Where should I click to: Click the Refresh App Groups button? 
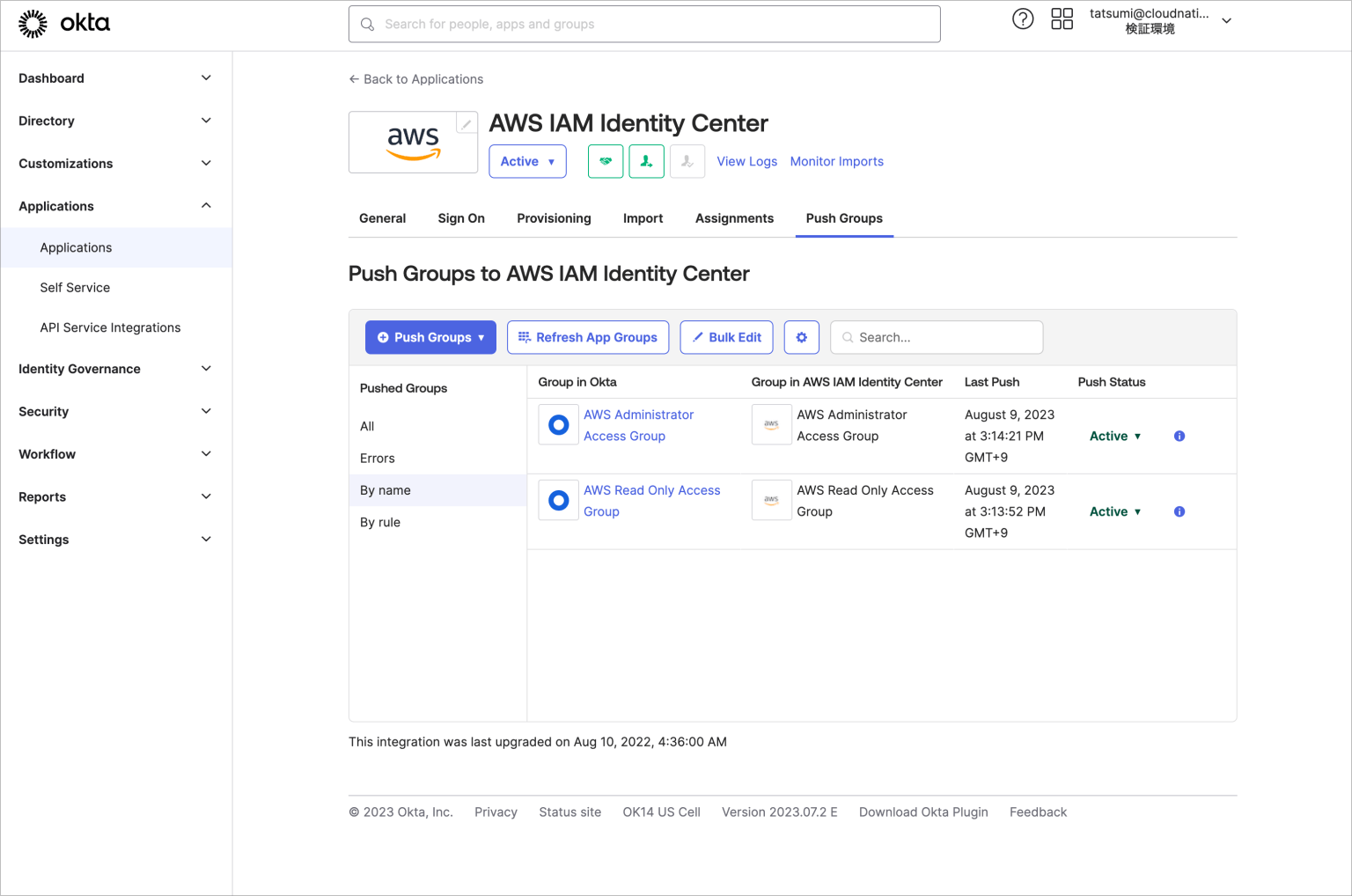[x=588, y=337]
